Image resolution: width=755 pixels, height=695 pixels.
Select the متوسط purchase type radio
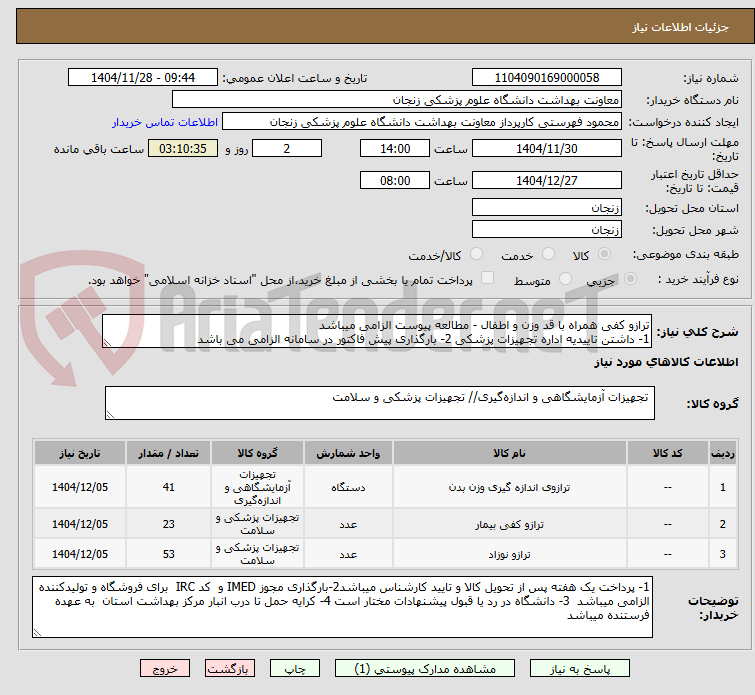pyautogui.click(x=565, y=279)
